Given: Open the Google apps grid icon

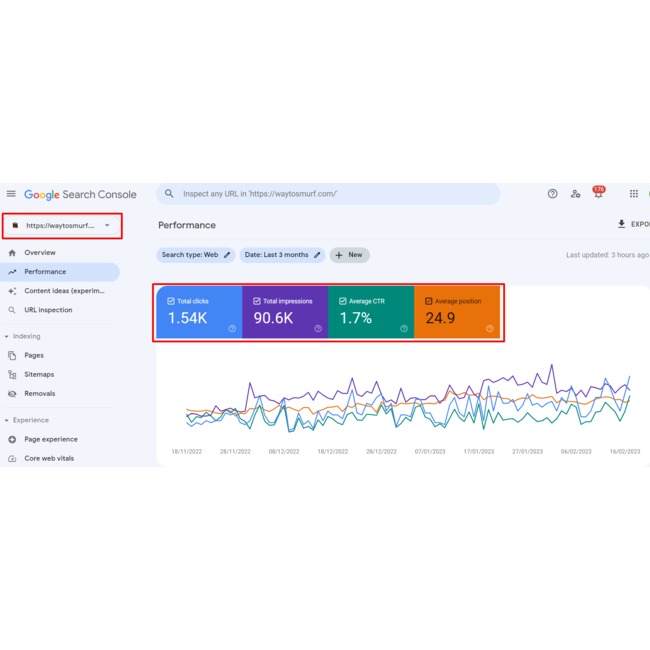Looking at the screenshot, I should click(x=633, y=194).
